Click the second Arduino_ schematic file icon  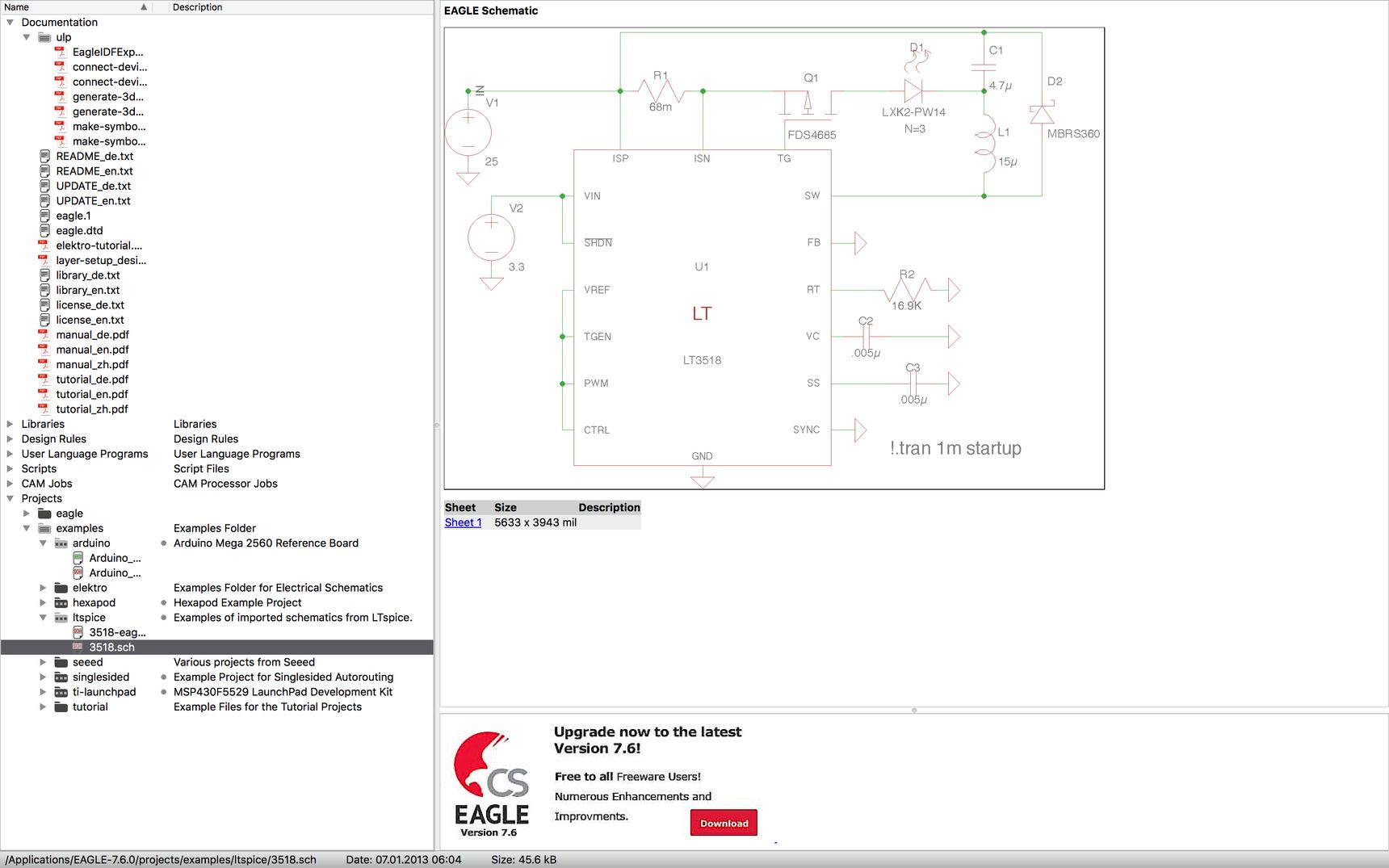[x=78, y=572]
